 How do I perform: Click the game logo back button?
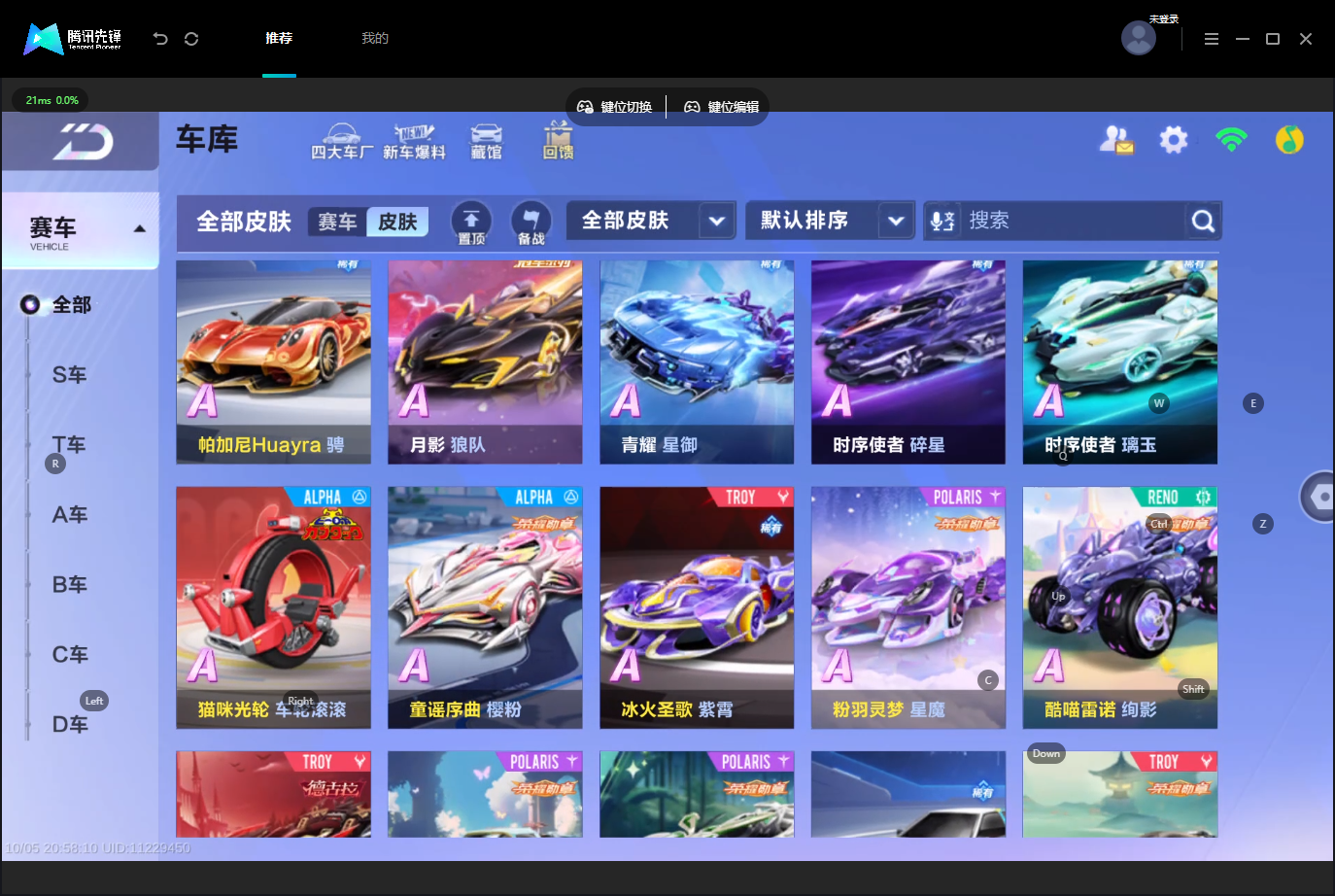82,142
